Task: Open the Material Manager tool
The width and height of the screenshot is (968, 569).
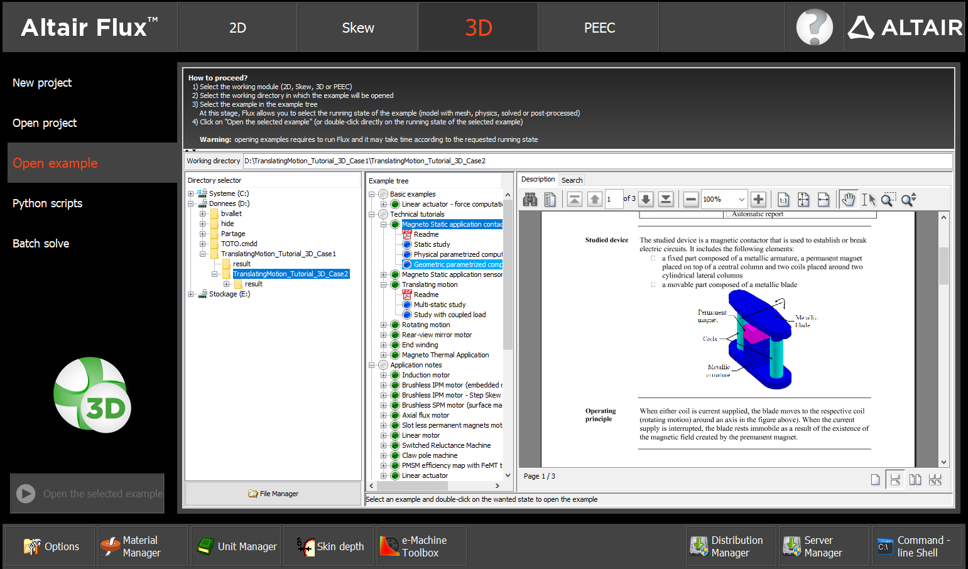Action: coord(131,546)
